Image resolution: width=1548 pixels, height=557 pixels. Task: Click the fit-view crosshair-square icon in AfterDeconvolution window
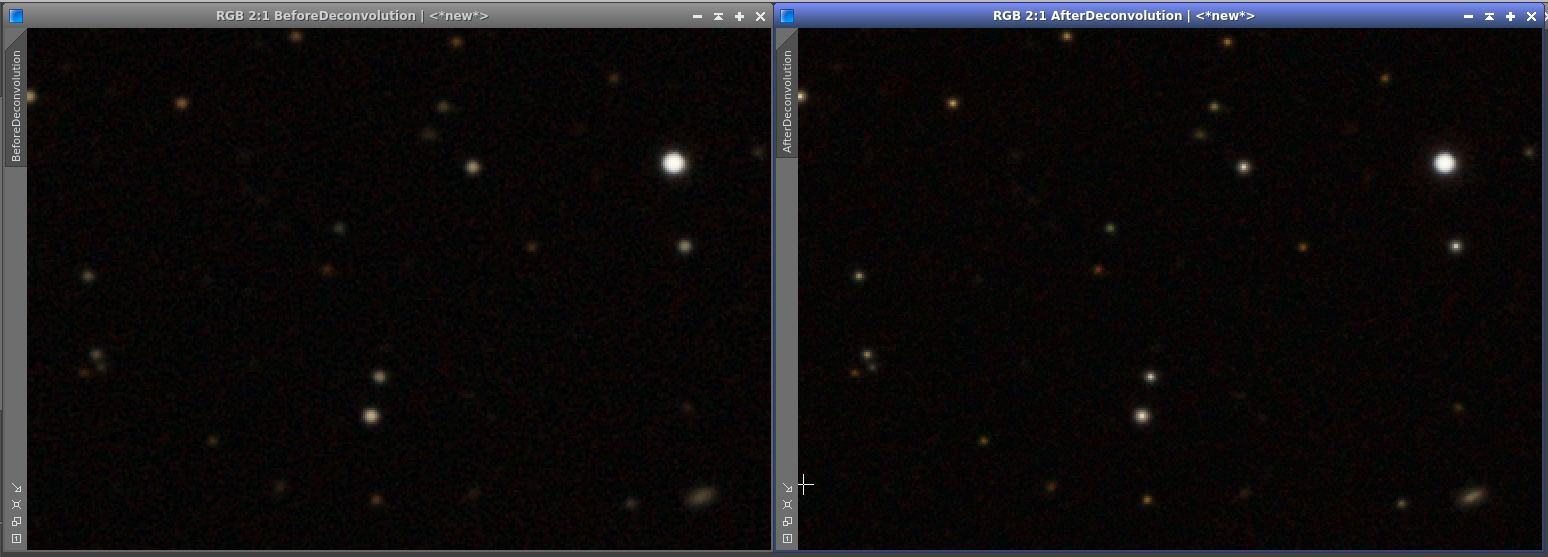[x=787, y=505]
